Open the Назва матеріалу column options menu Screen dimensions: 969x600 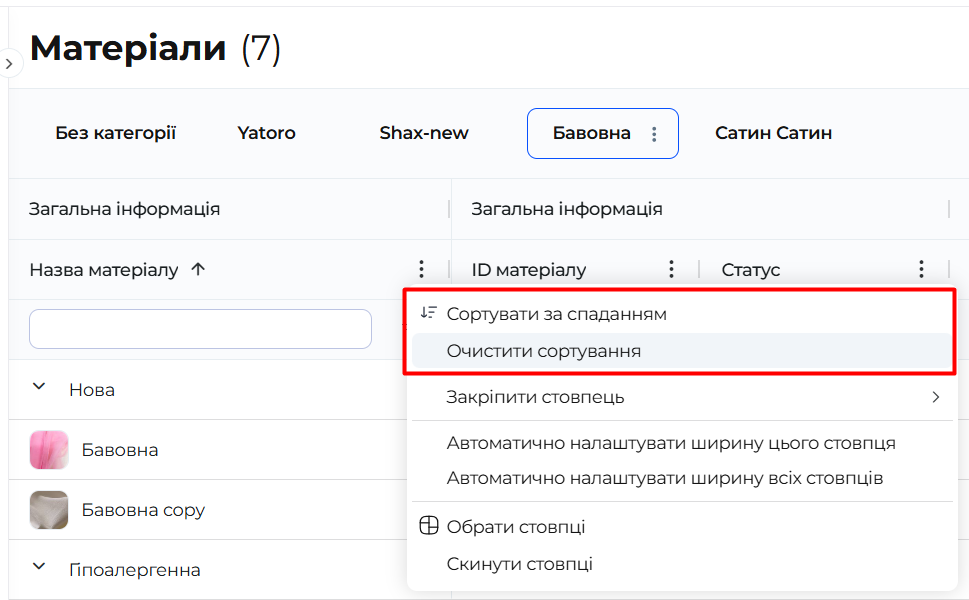pyautogui.click(x=421, y=269)
